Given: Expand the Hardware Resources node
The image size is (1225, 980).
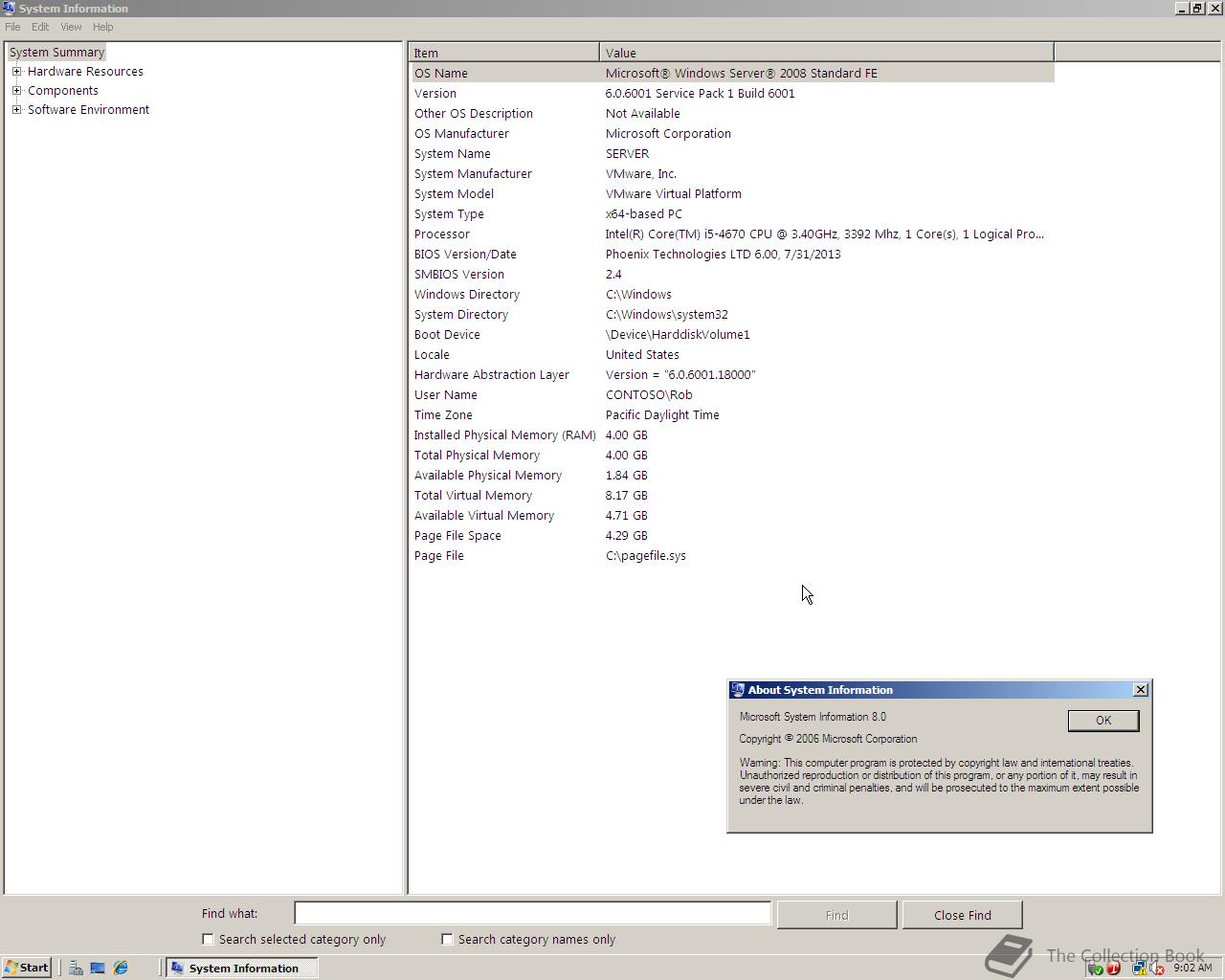Looking at the screenshot, I should (16, 71).
